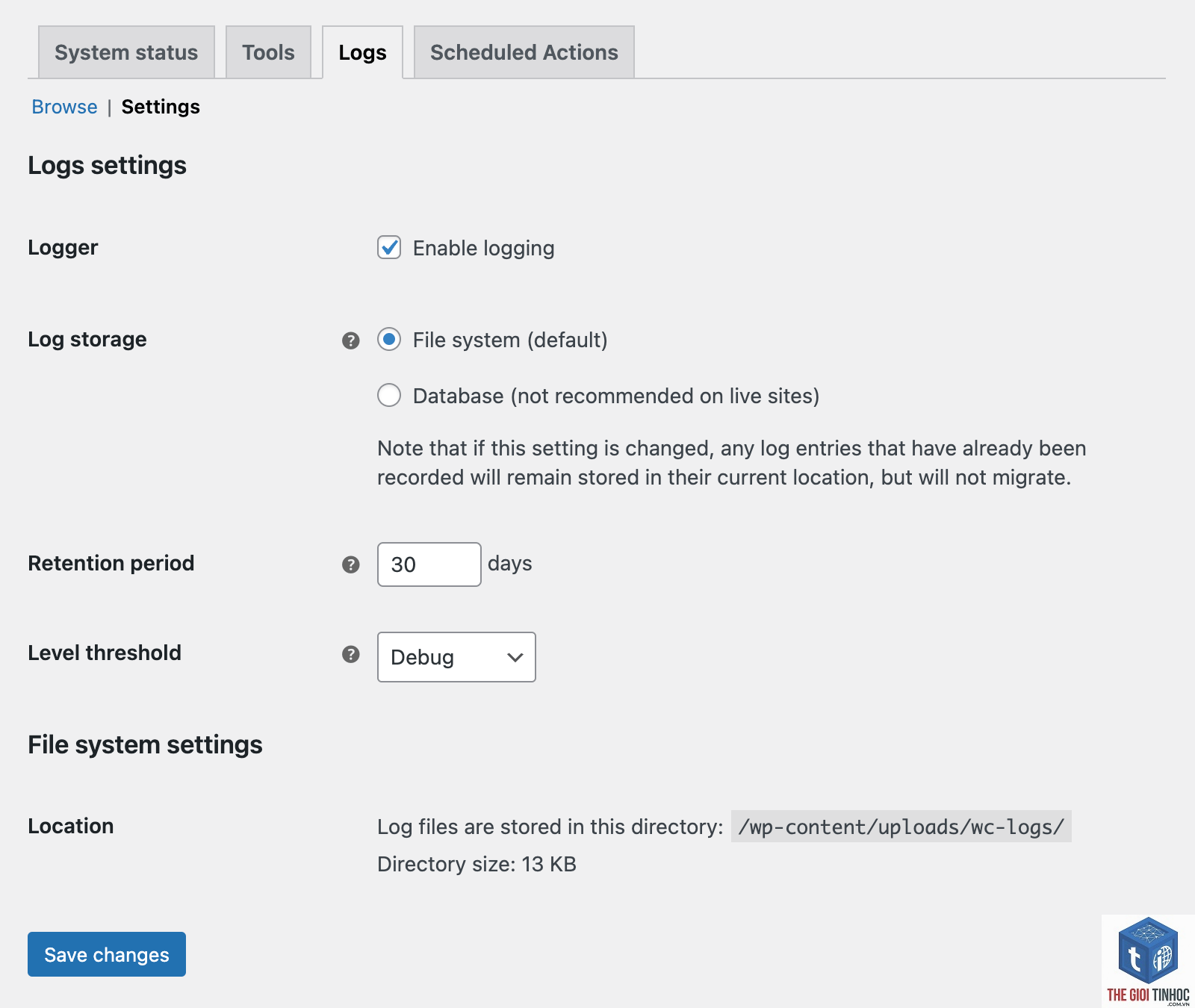This screenshot has height=1008, width=1195.
Task: Click the 'File system (default)' label
Action: tap(510, 340)
